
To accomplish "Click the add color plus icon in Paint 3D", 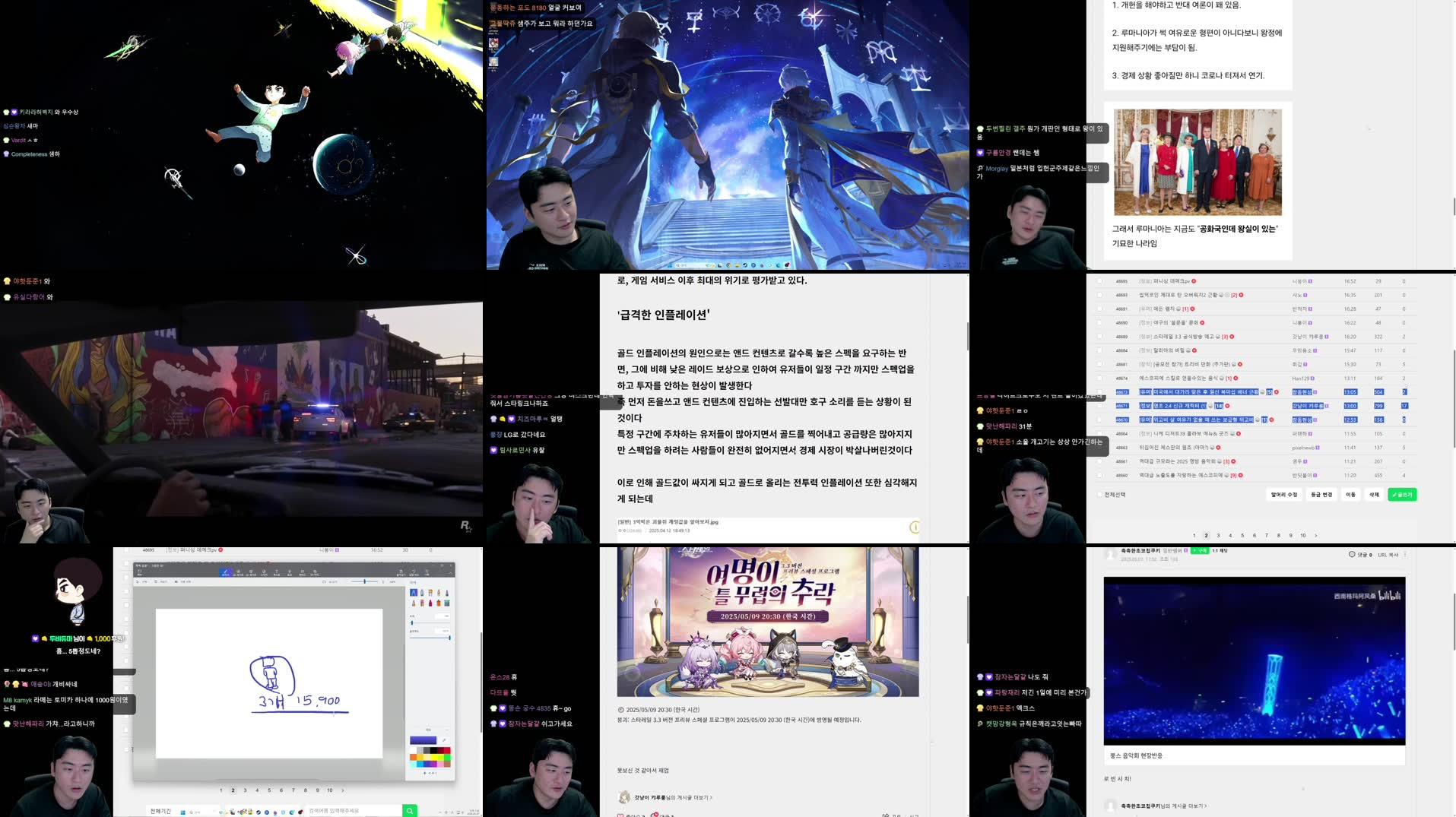I will (x=424, y=773).
